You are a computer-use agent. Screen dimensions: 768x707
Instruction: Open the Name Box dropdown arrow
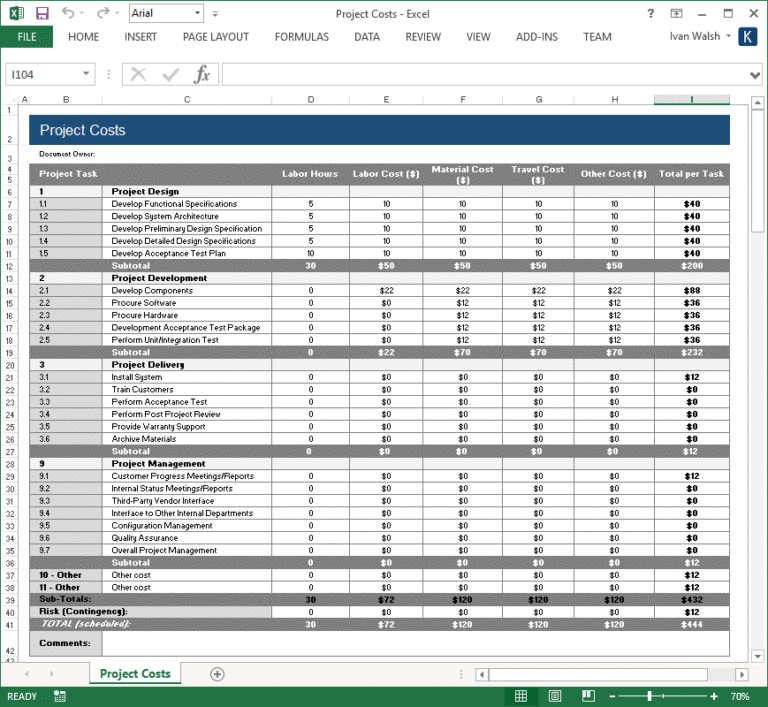pyautogui.click(x=86, y=74)
